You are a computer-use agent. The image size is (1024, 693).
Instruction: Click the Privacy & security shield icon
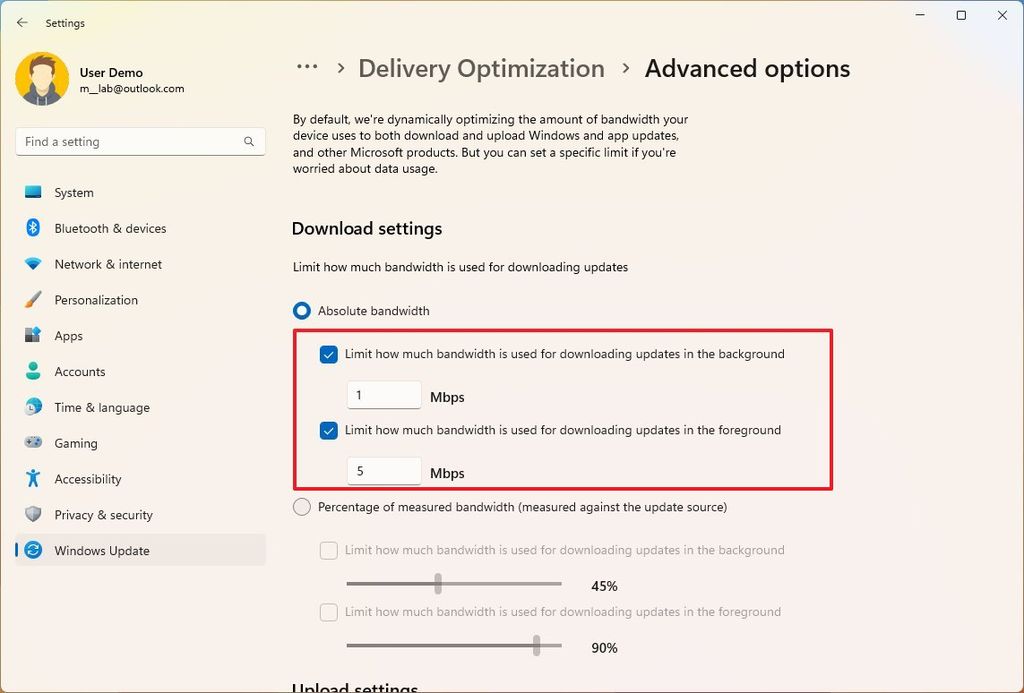[x=33, y=515]
